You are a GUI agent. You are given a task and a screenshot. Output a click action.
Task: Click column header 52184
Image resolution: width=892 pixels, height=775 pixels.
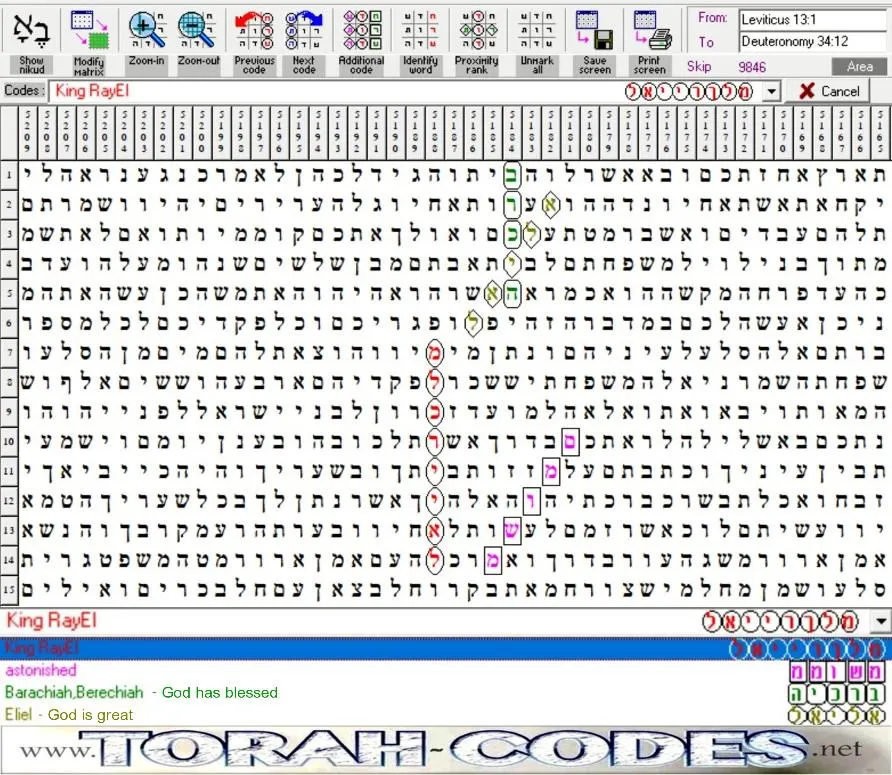[511, 131]
